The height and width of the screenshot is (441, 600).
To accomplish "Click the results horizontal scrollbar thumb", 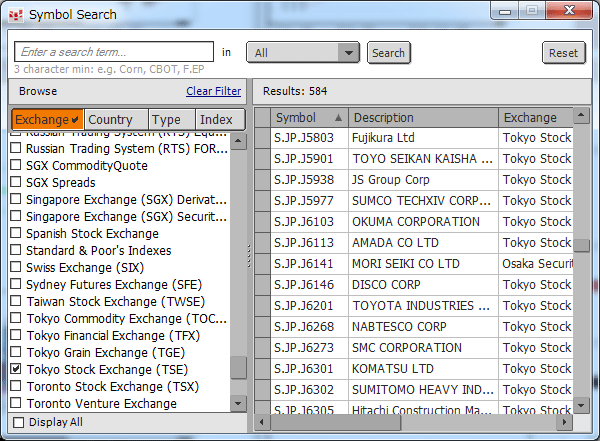I will click(336, 422).
